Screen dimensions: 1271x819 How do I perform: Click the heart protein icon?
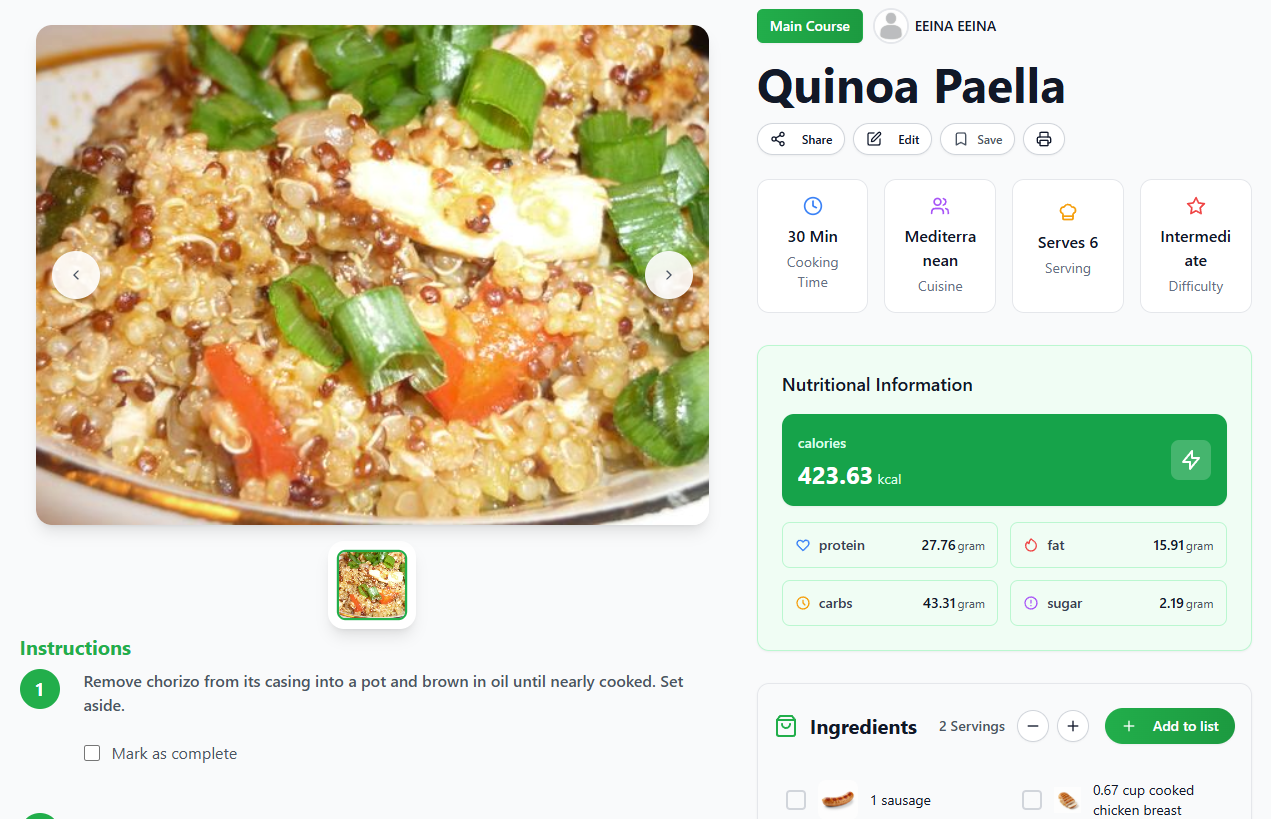point(802,545)
